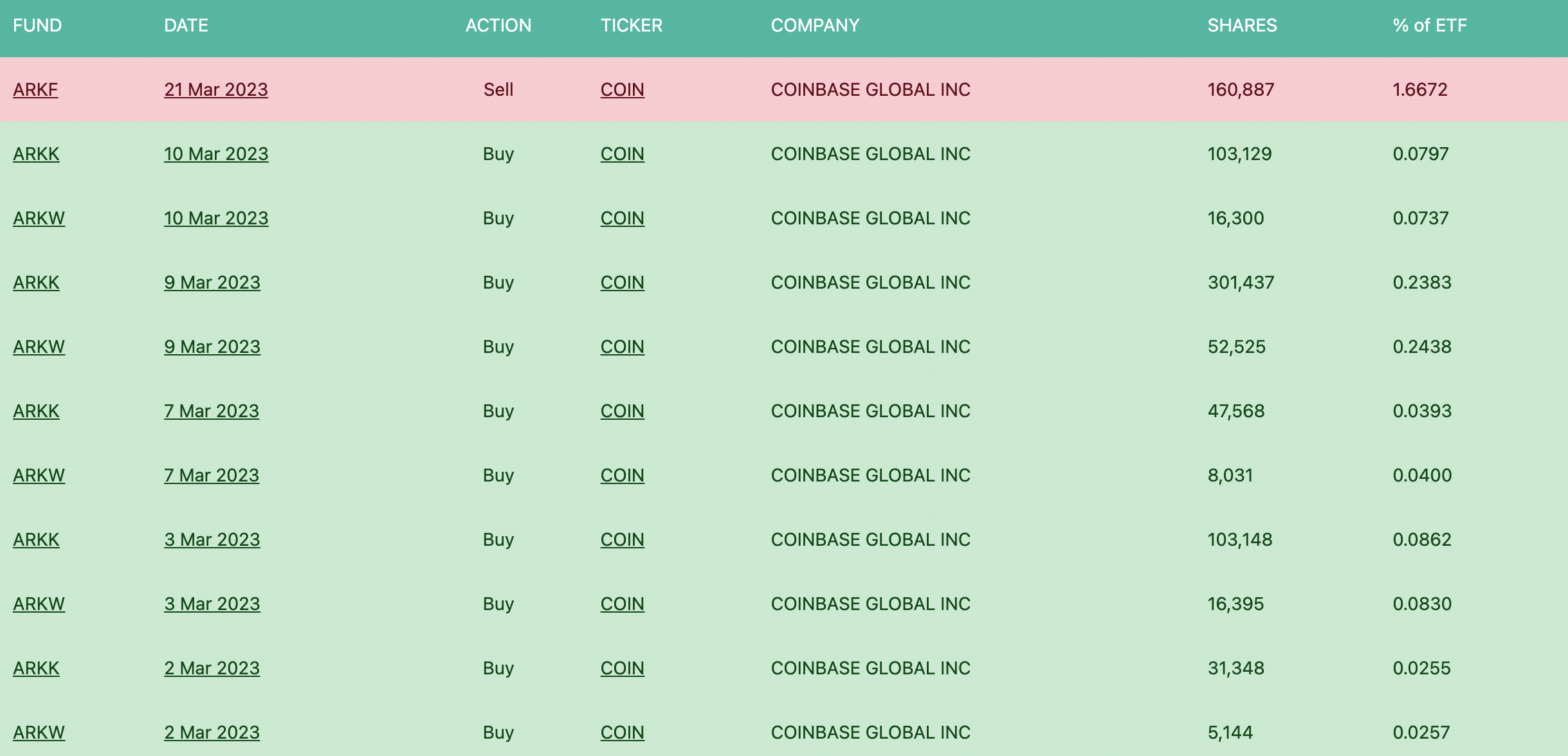Click ARKW row's 10 Mar 2023 date

click(215, 219)
